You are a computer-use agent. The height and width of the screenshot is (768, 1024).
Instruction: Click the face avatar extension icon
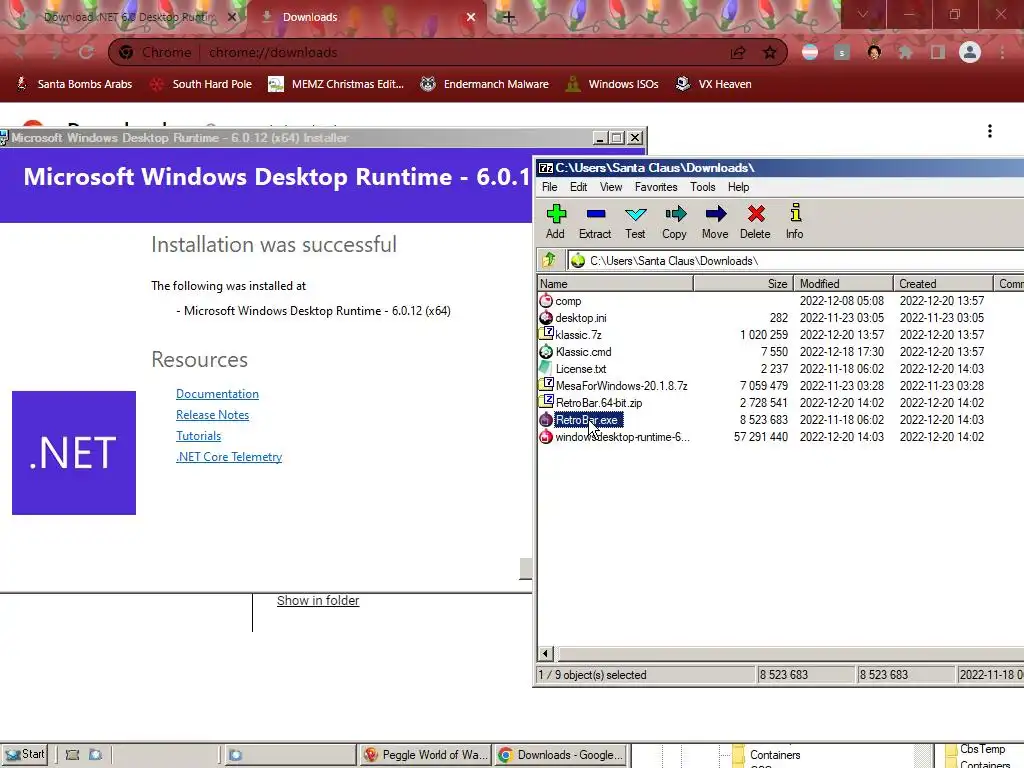coord(874,52)
